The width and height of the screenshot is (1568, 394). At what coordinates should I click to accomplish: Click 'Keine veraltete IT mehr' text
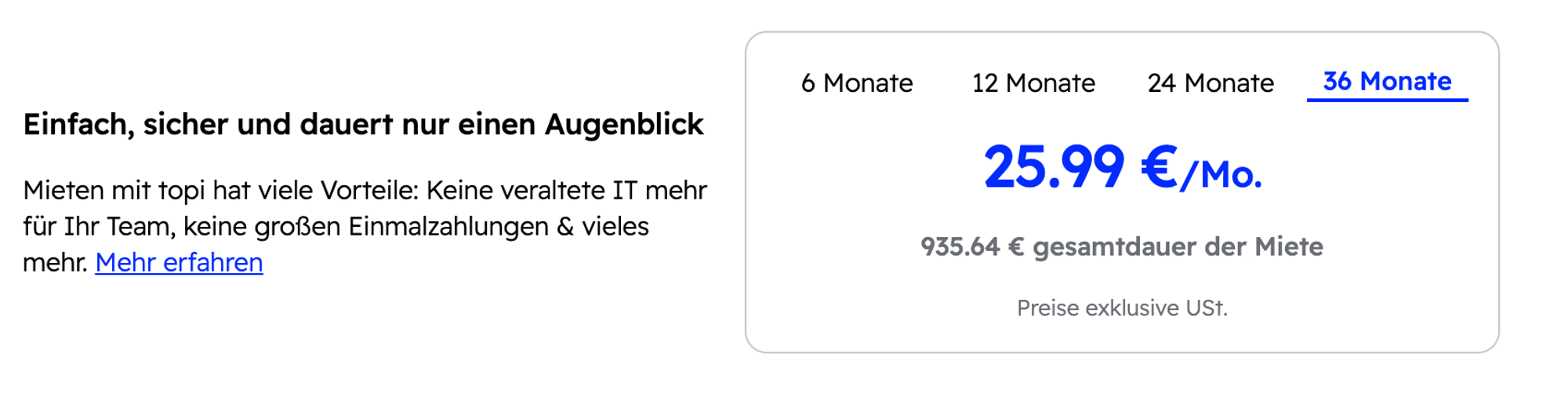point(566,191)
